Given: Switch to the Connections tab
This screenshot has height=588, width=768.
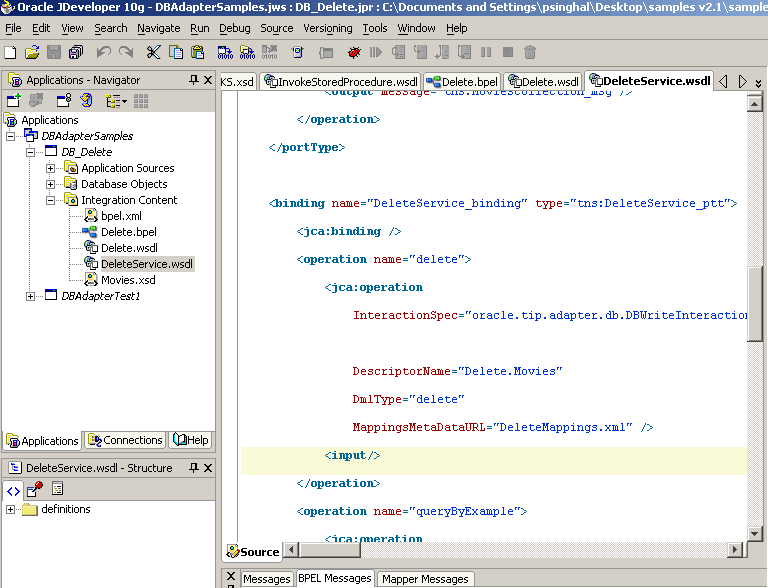Looking at the screenshot, I should coord(125,440).
